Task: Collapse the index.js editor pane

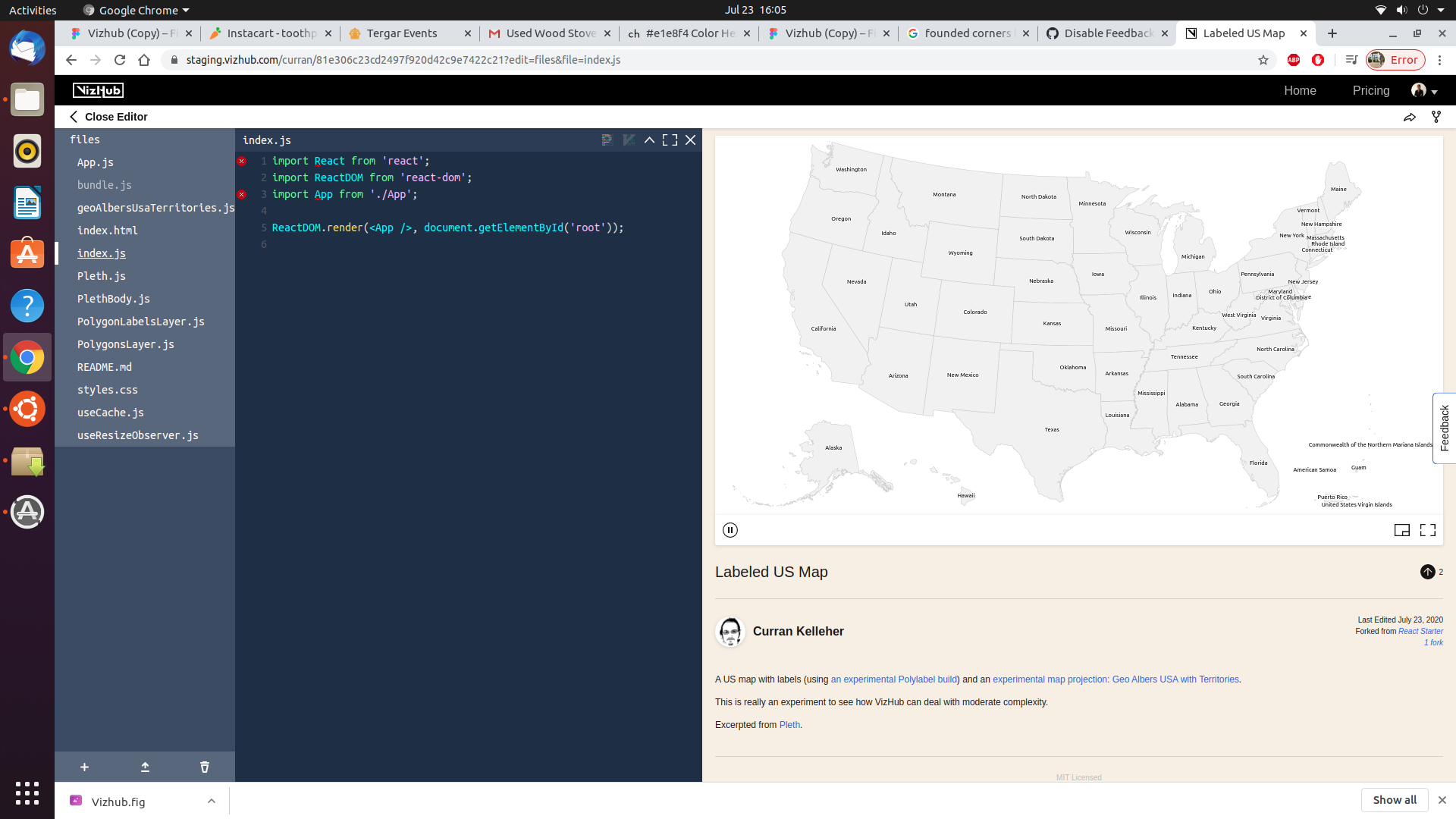Action: click(649, 140)
